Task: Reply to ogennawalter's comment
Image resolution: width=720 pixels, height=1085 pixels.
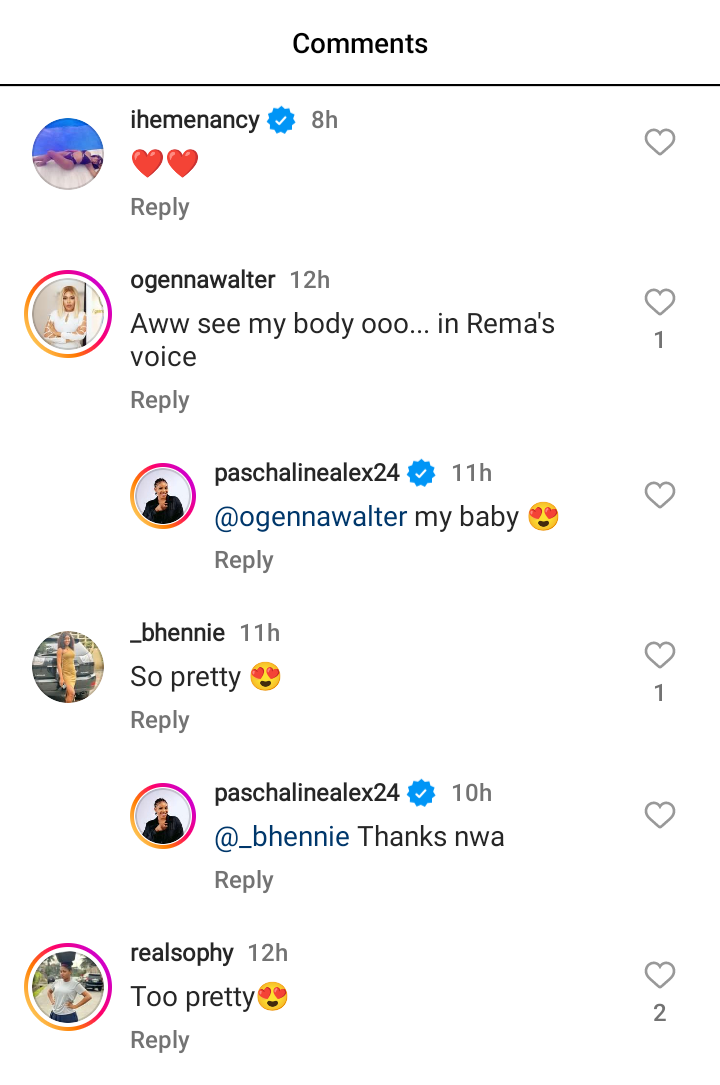Action: pyautogui.click(x=160, y=400)
